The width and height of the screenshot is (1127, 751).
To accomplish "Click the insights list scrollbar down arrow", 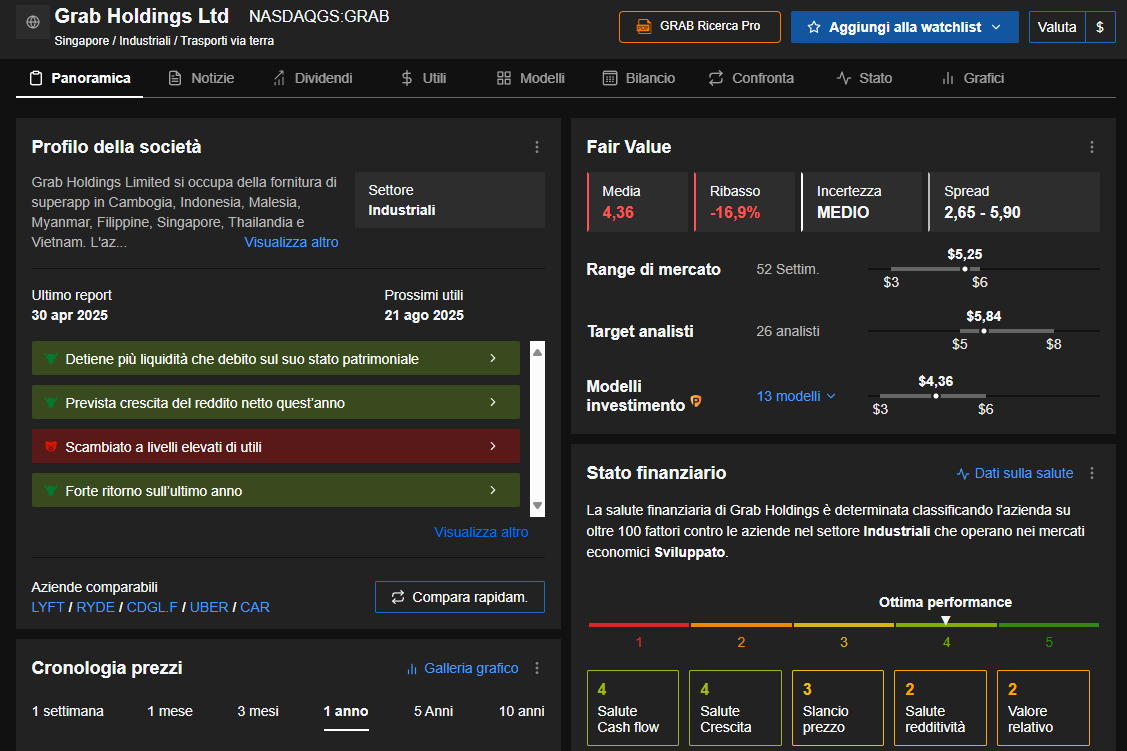I will point(537,505).
